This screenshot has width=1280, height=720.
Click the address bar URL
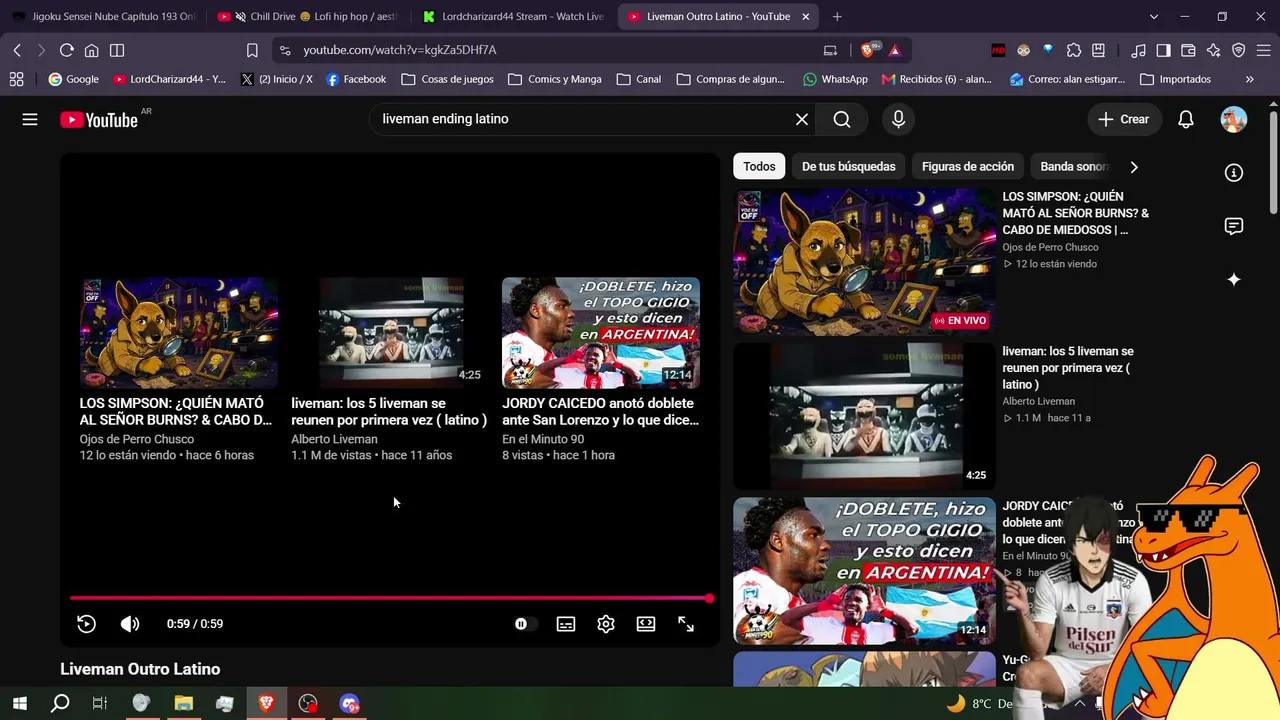tap(400, 50)
